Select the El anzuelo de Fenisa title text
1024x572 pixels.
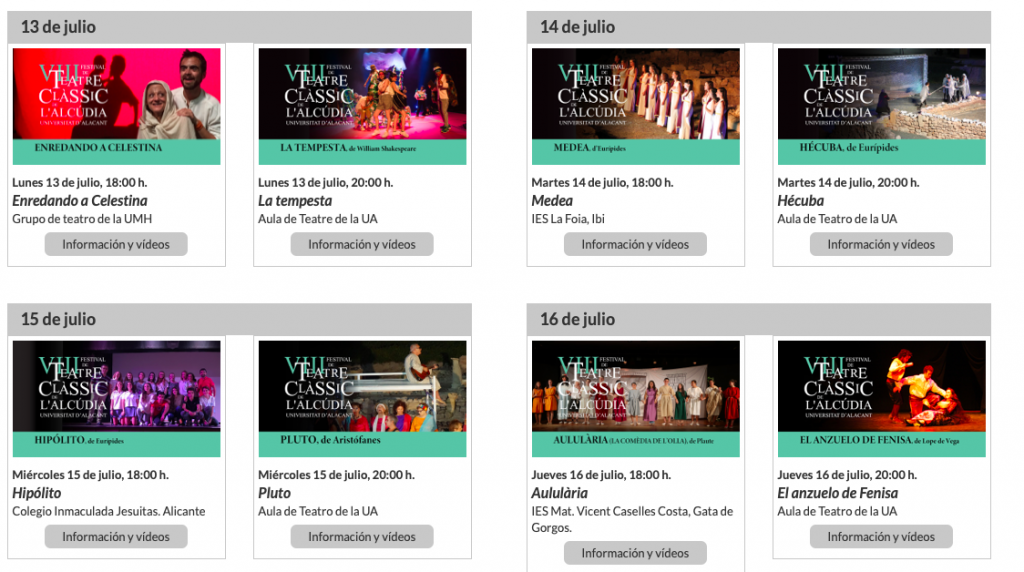click(837, 493)
